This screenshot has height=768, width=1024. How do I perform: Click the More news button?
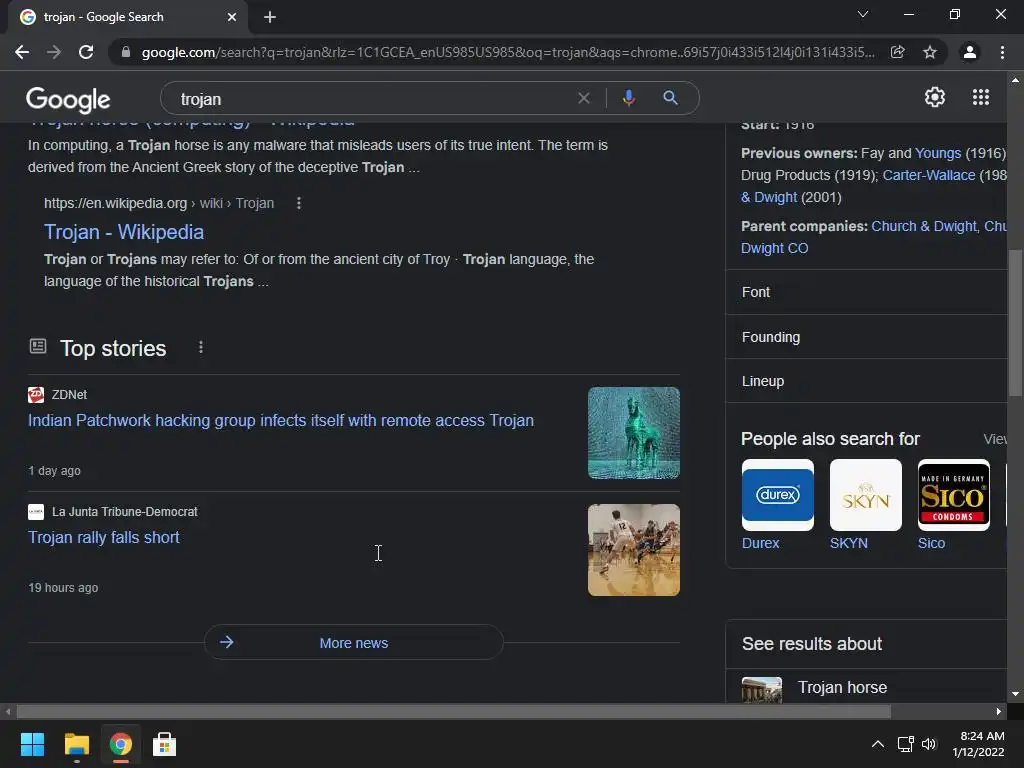point(354,643)
